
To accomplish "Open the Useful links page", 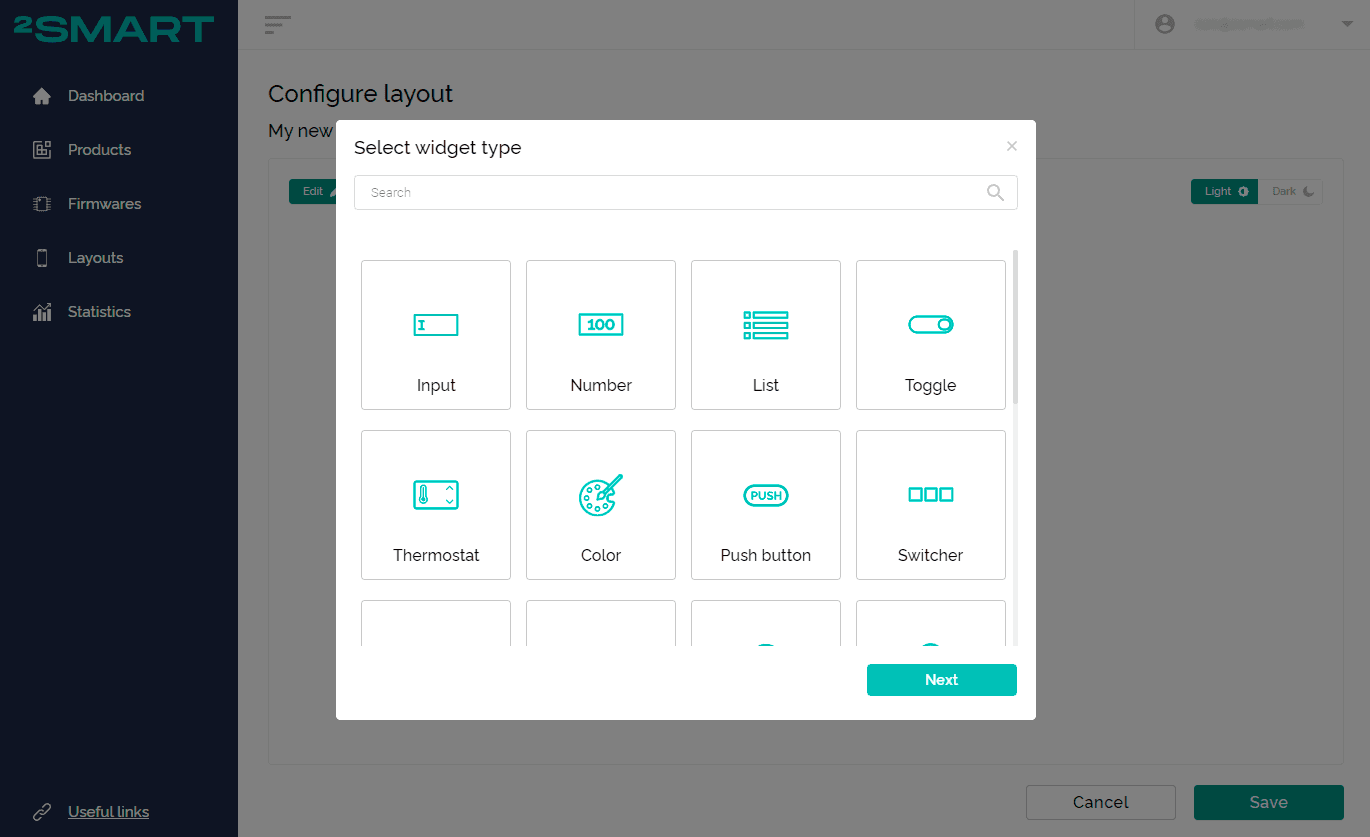I will [x=108, y=811].
